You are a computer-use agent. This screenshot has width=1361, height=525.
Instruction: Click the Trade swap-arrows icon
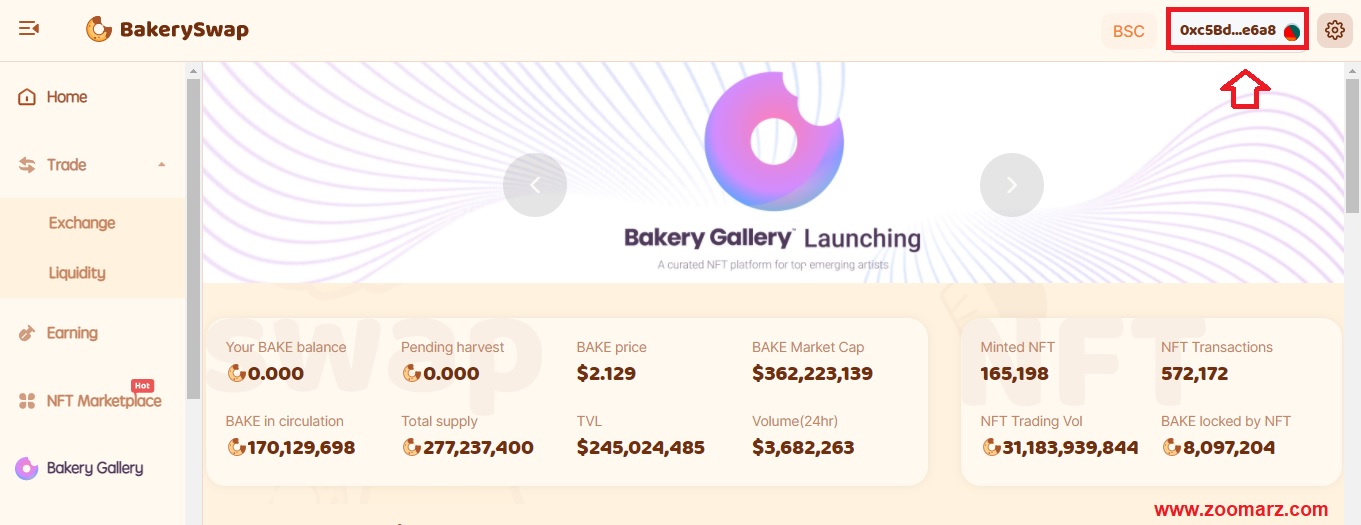click(27, 165)
